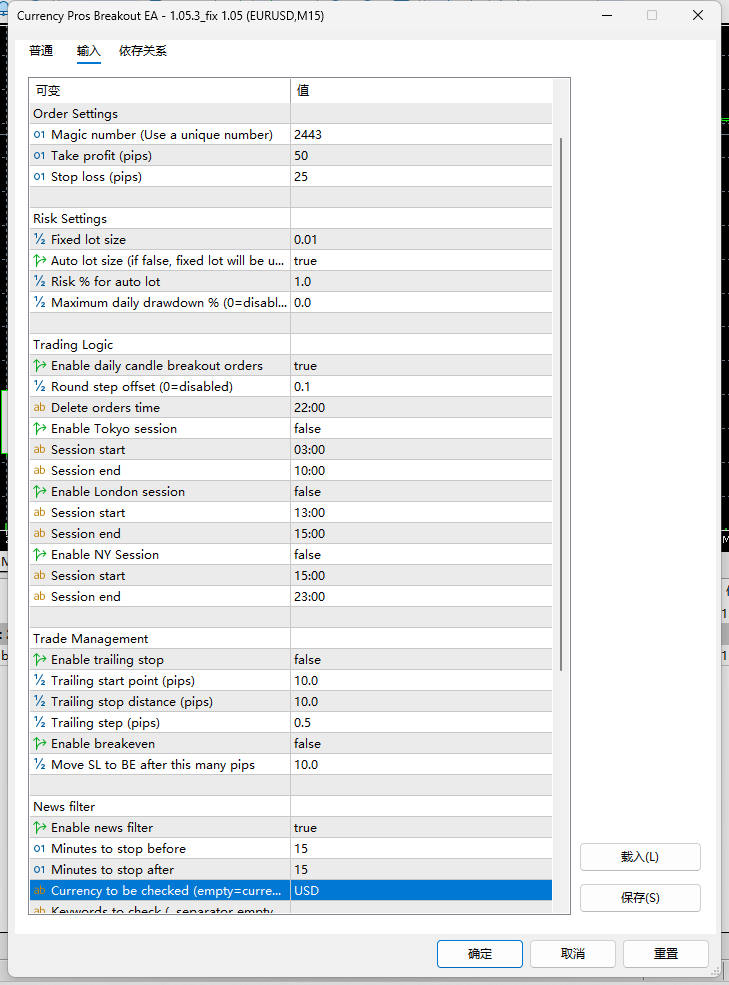Screen dimensions: 729x985
Task: Toggle the Enable London session false value
Action: (x=421, y=491)
